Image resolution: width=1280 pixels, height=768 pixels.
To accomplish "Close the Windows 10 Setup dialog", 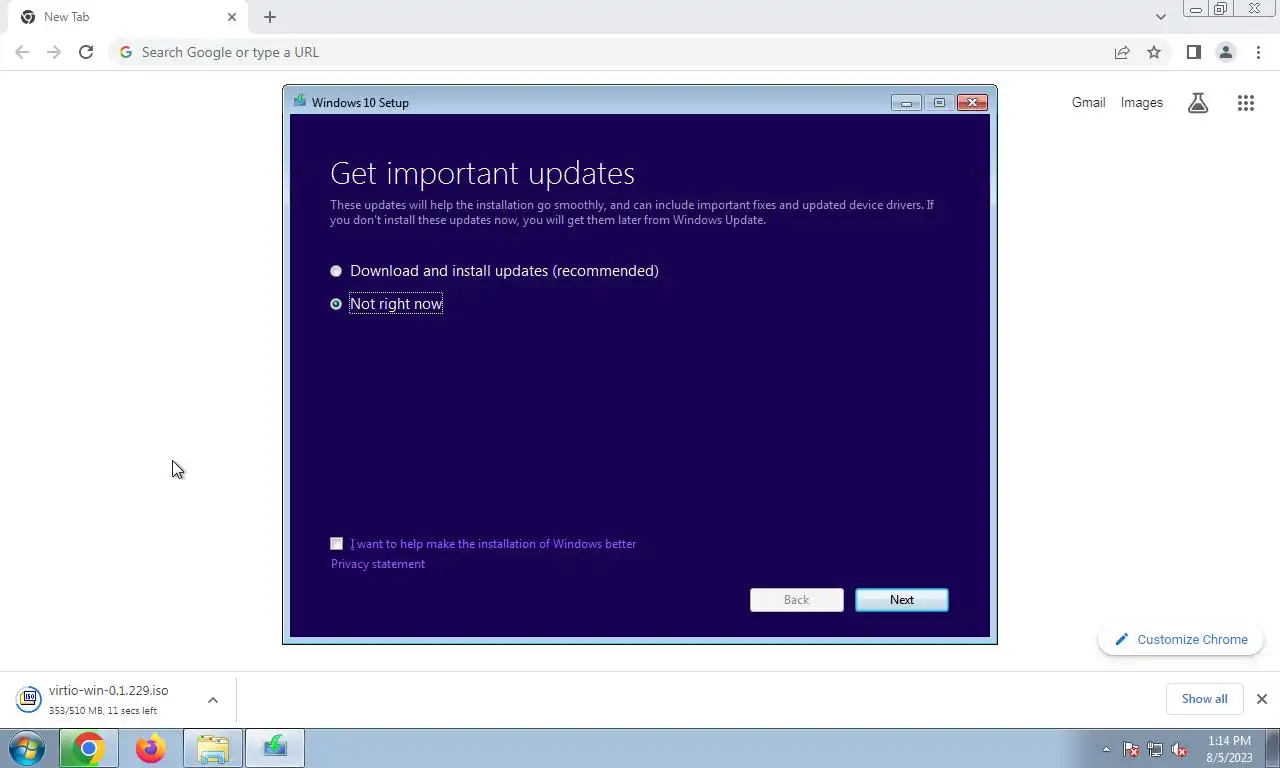I will tap(972, 102).
